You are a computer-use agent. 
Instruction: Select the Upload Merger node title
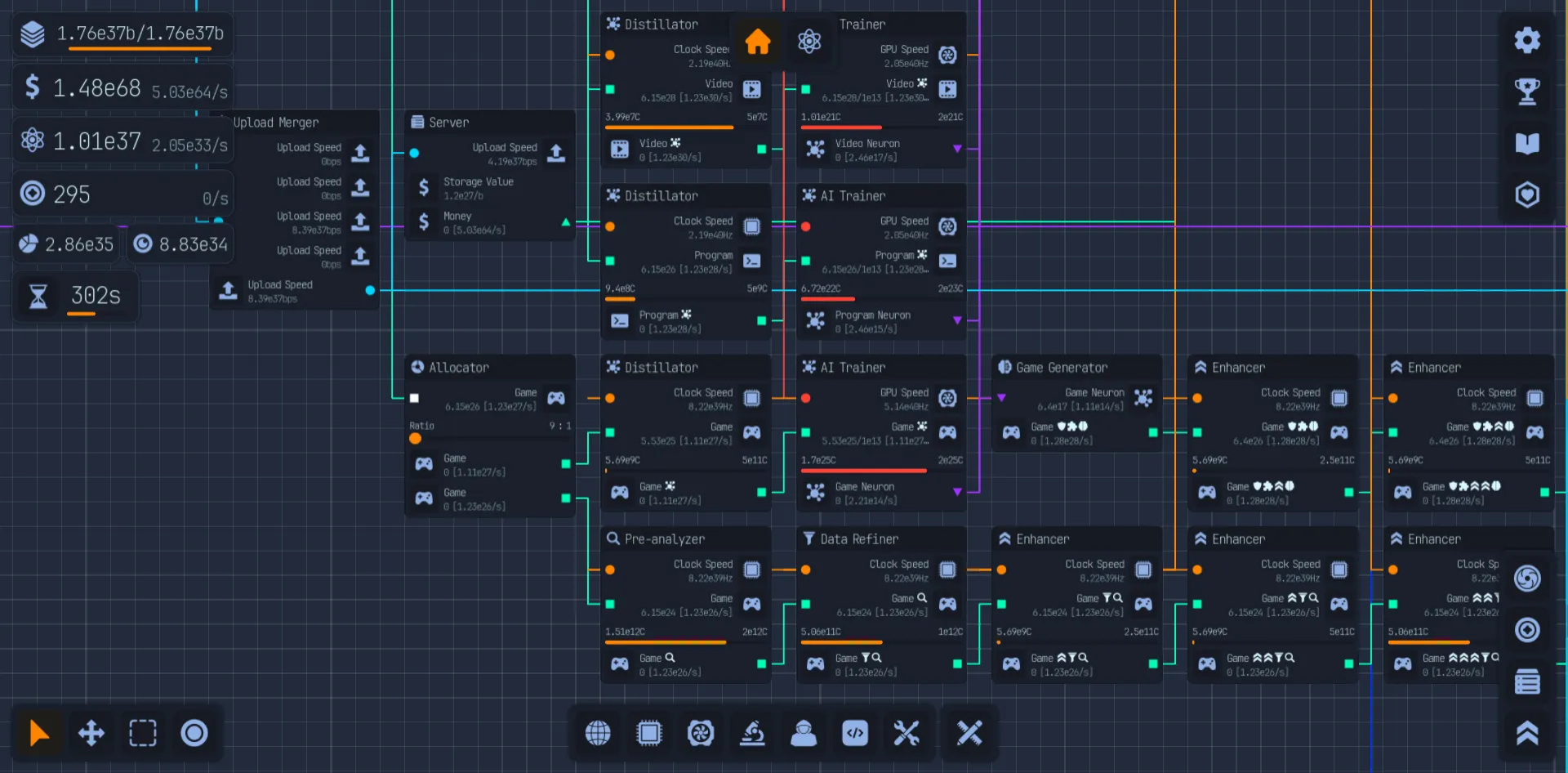275,123
